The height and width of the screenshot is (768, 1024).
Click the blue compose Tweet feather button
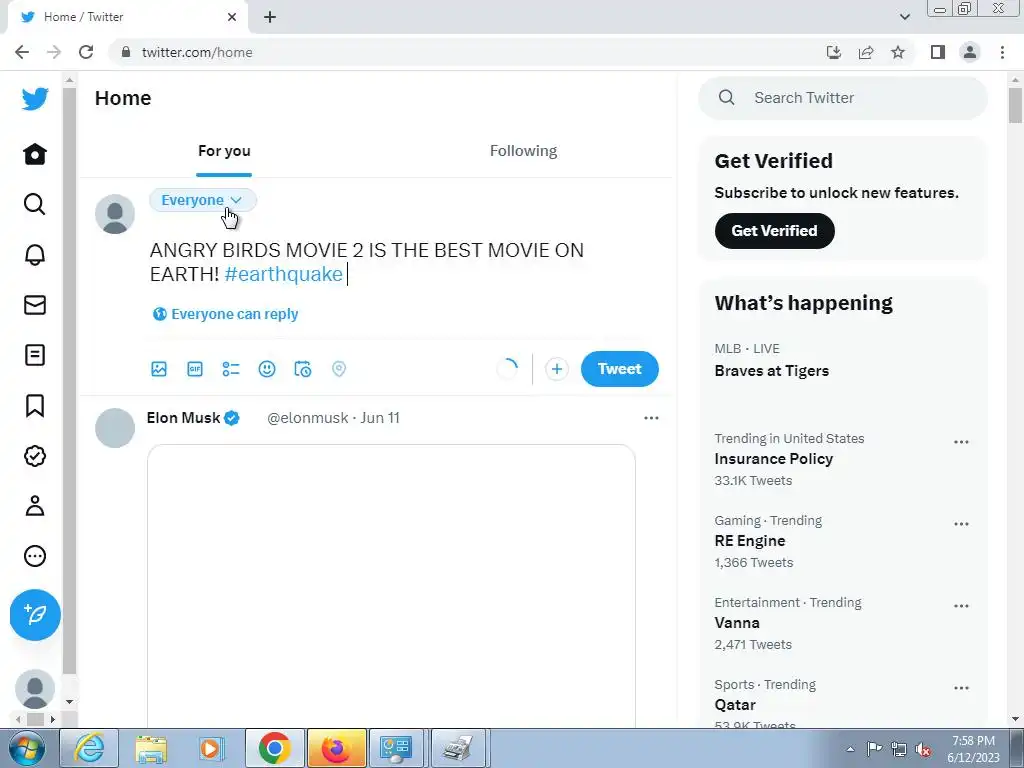35,615
